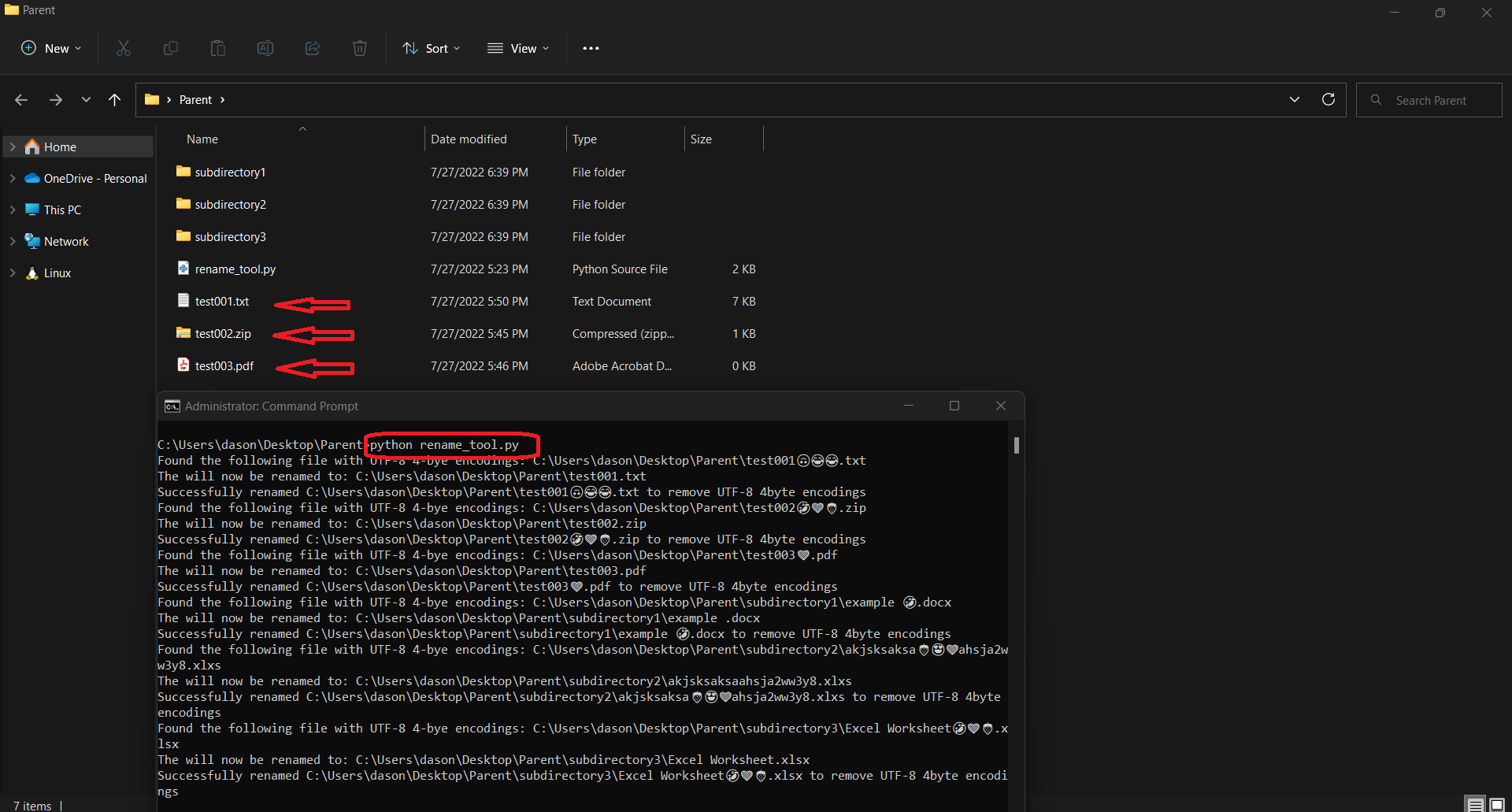
Task: Click the Delete trash icon
Action: tap(360, 48)
